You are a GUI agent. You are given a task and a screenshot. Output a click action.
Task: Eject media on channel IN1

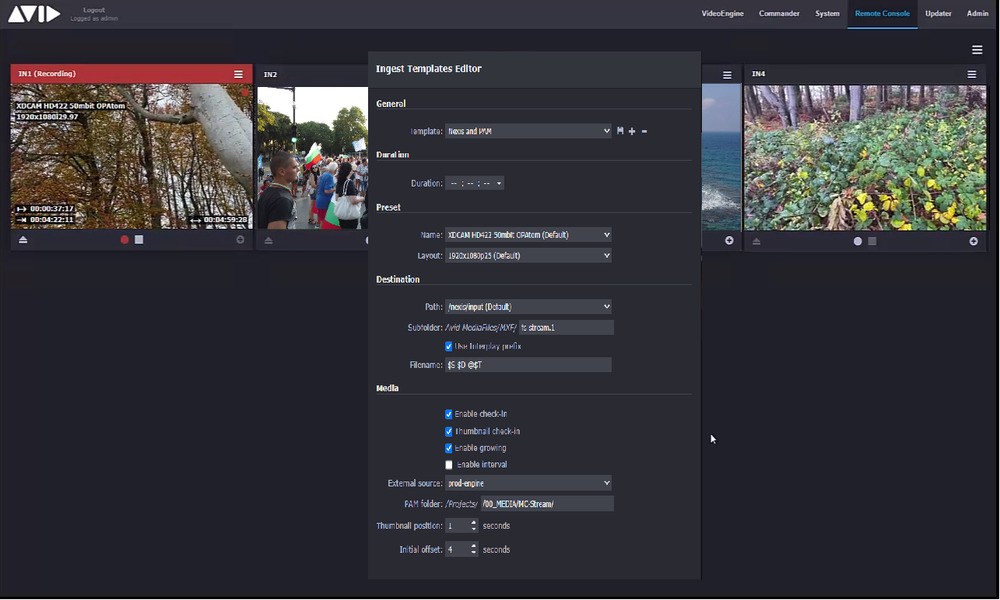22,240
